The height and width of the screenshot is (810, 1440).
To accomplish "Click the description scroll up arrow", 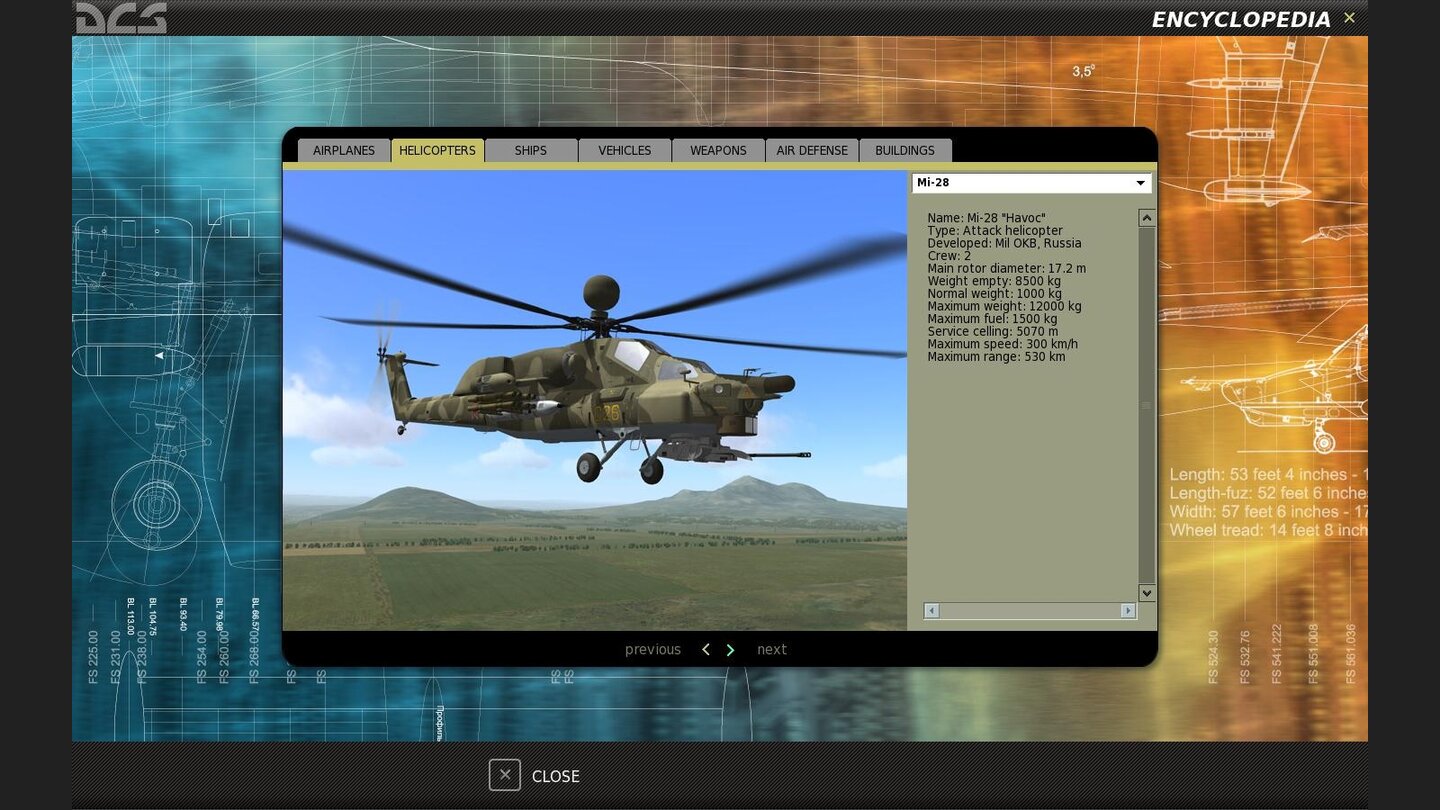I will [1147, 218].
